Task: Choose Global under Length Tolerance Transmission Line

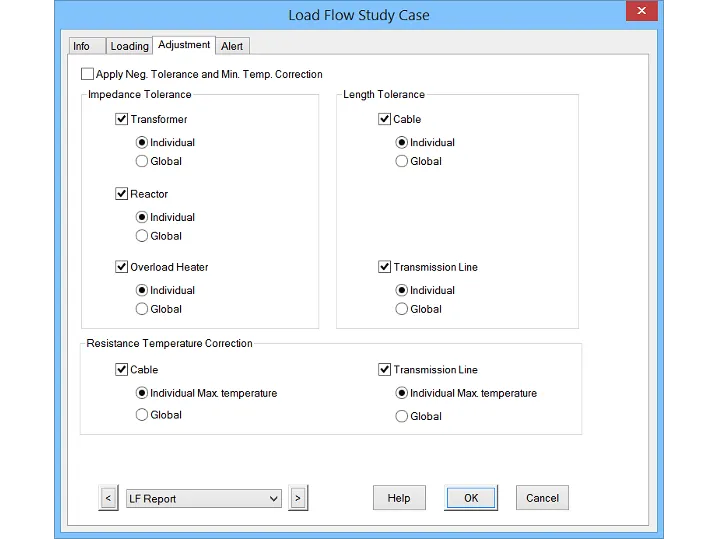Action: click(402, 309)
